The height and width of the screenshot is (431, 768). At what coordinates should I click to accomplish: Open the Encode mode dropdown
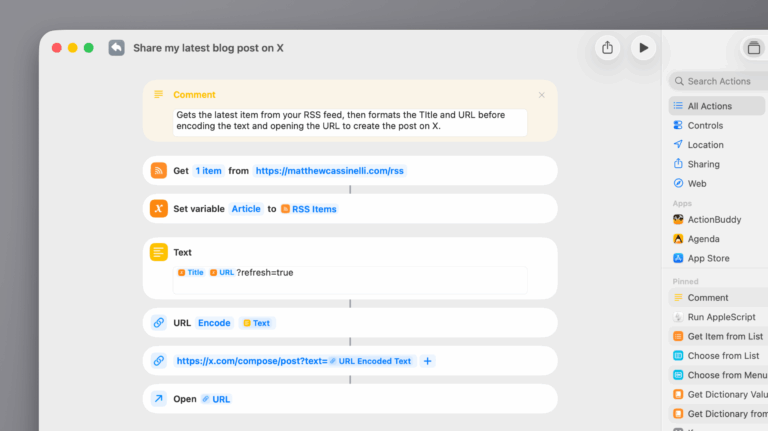tap(214, 323)
